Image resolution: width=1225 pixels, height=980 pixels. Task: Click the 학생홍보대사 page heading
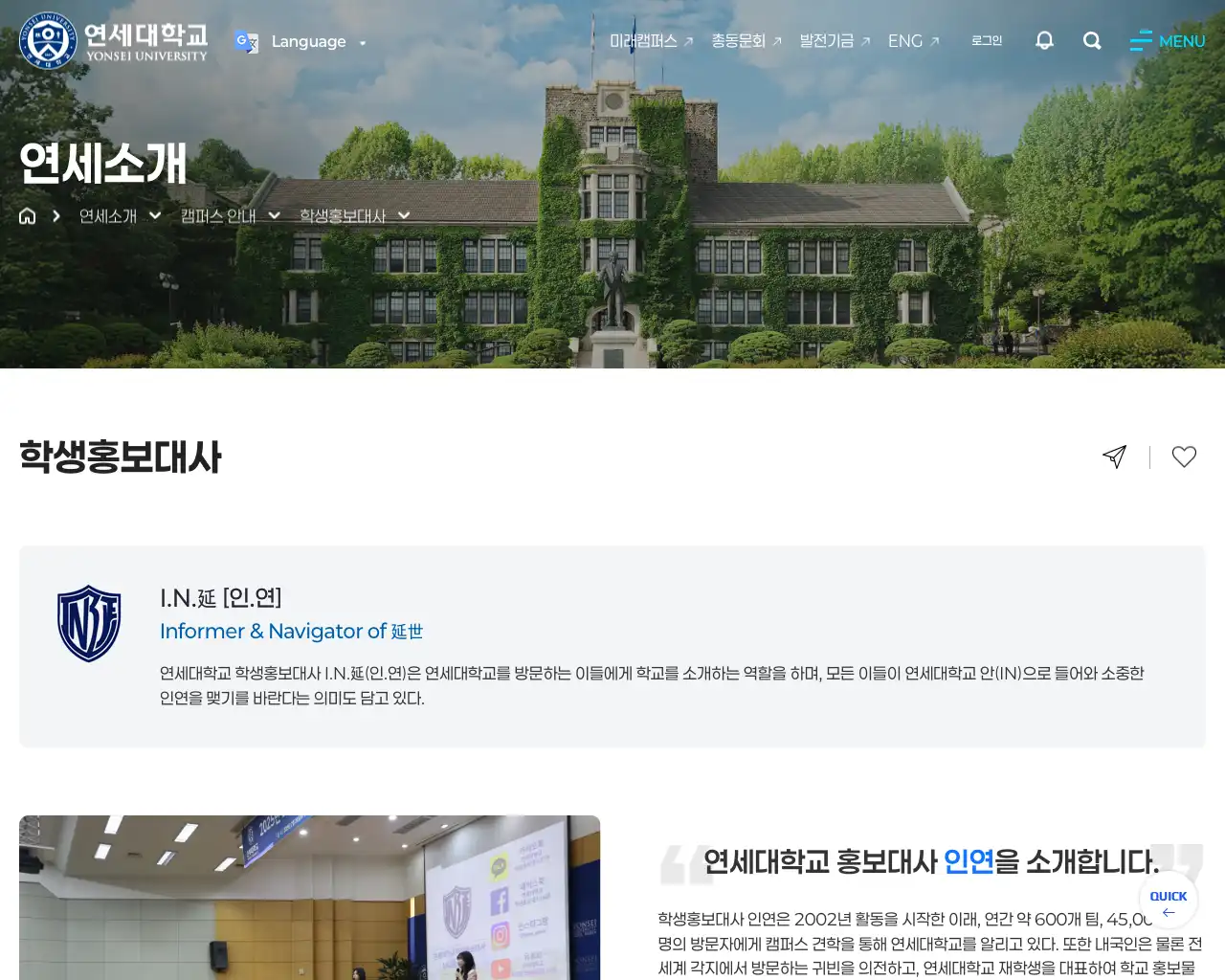point(121,457)
